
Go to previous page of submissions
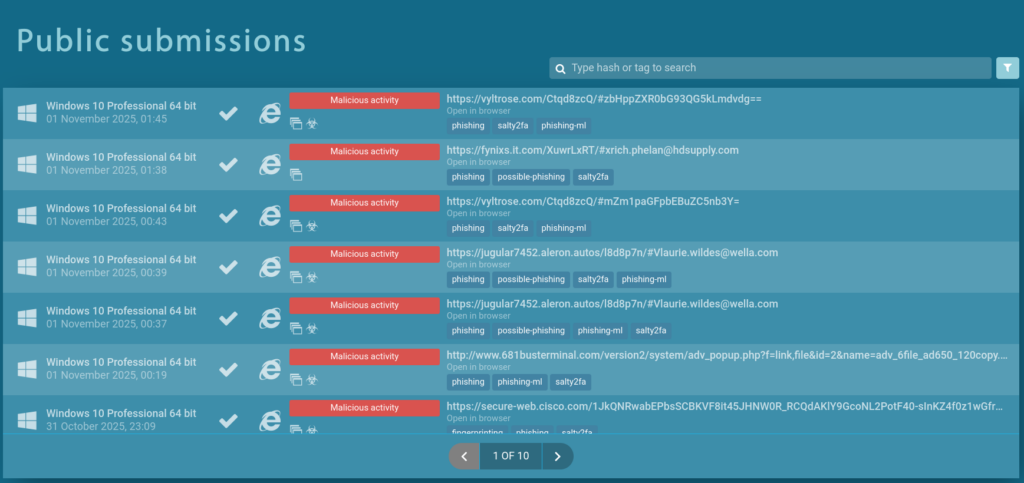pyautogui.click(x=464, y=456)
